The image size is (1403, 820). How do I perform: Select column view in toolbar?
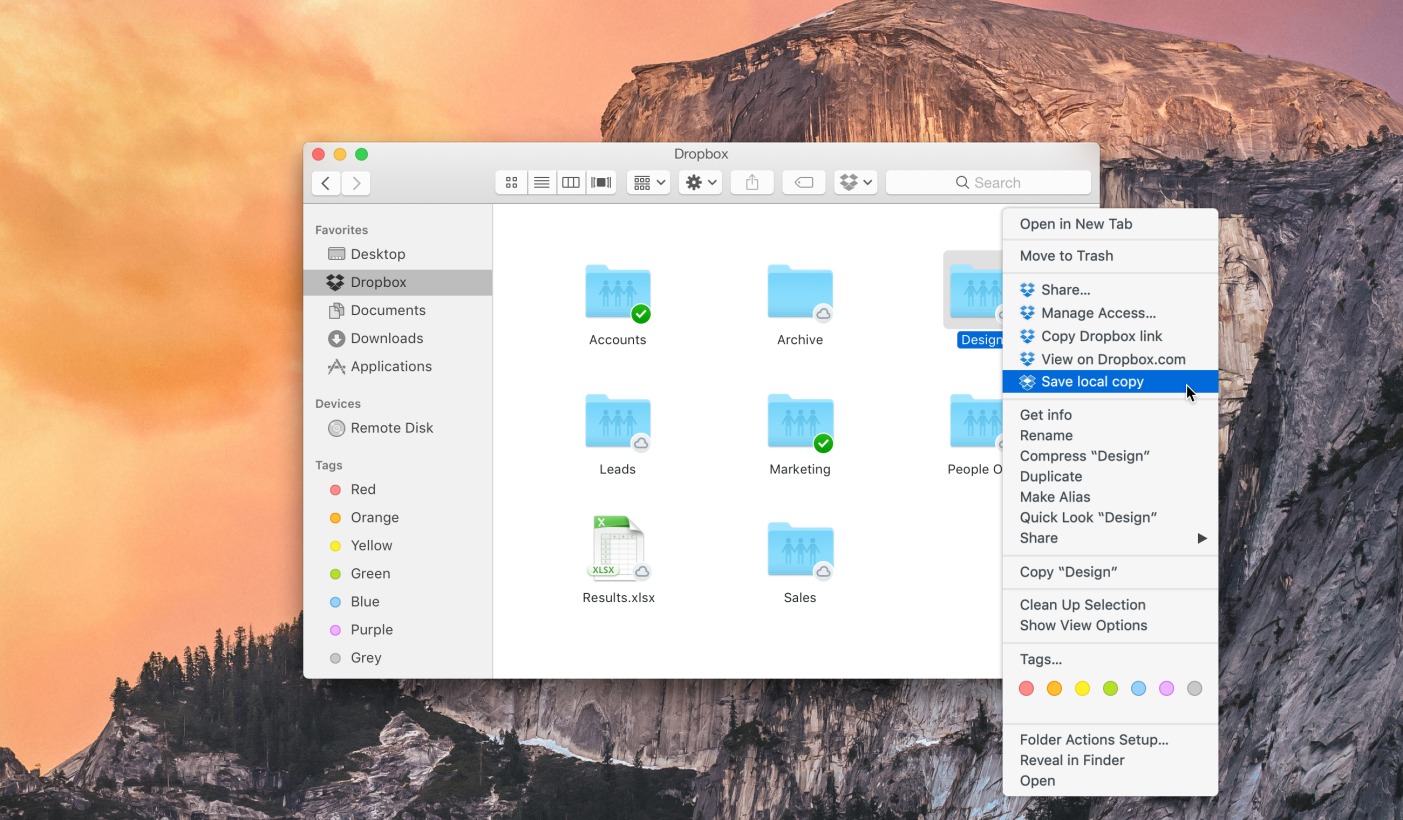coord(571,182)
